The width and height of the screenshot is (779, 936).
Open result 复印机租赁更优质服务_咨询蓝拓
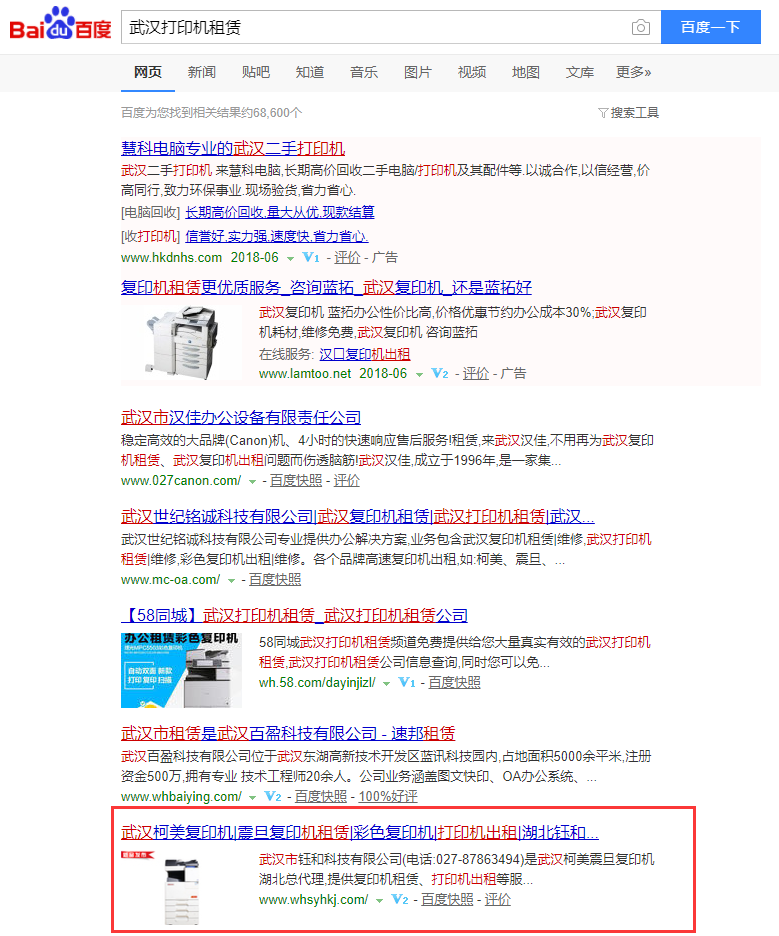point(326,287)
